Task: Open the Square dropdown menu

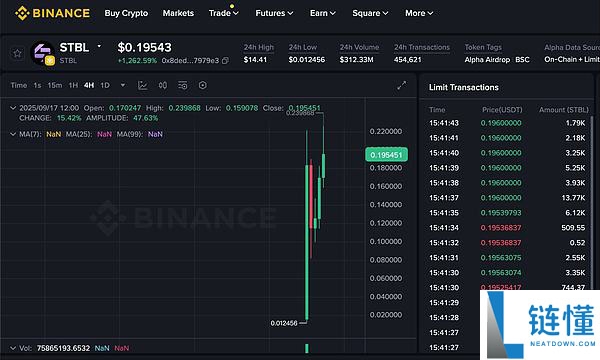Action: (370, 13)
